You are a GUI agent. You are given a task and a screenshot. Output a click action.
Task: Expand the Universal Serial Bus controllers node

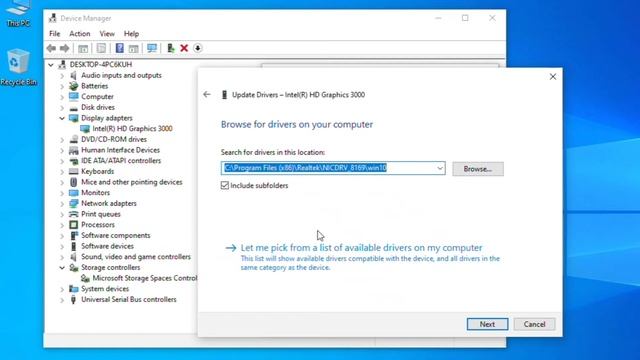(x=62, y=300)
